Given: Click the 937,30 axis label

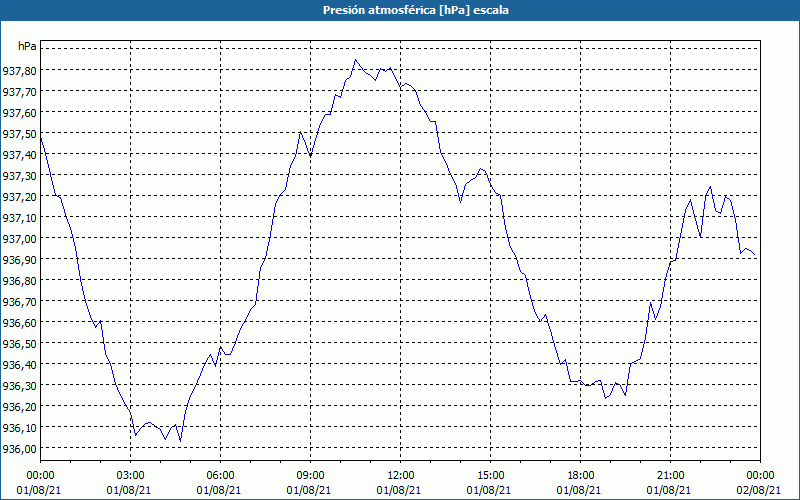Looking at the screenshot, I should tap(19, 175).
